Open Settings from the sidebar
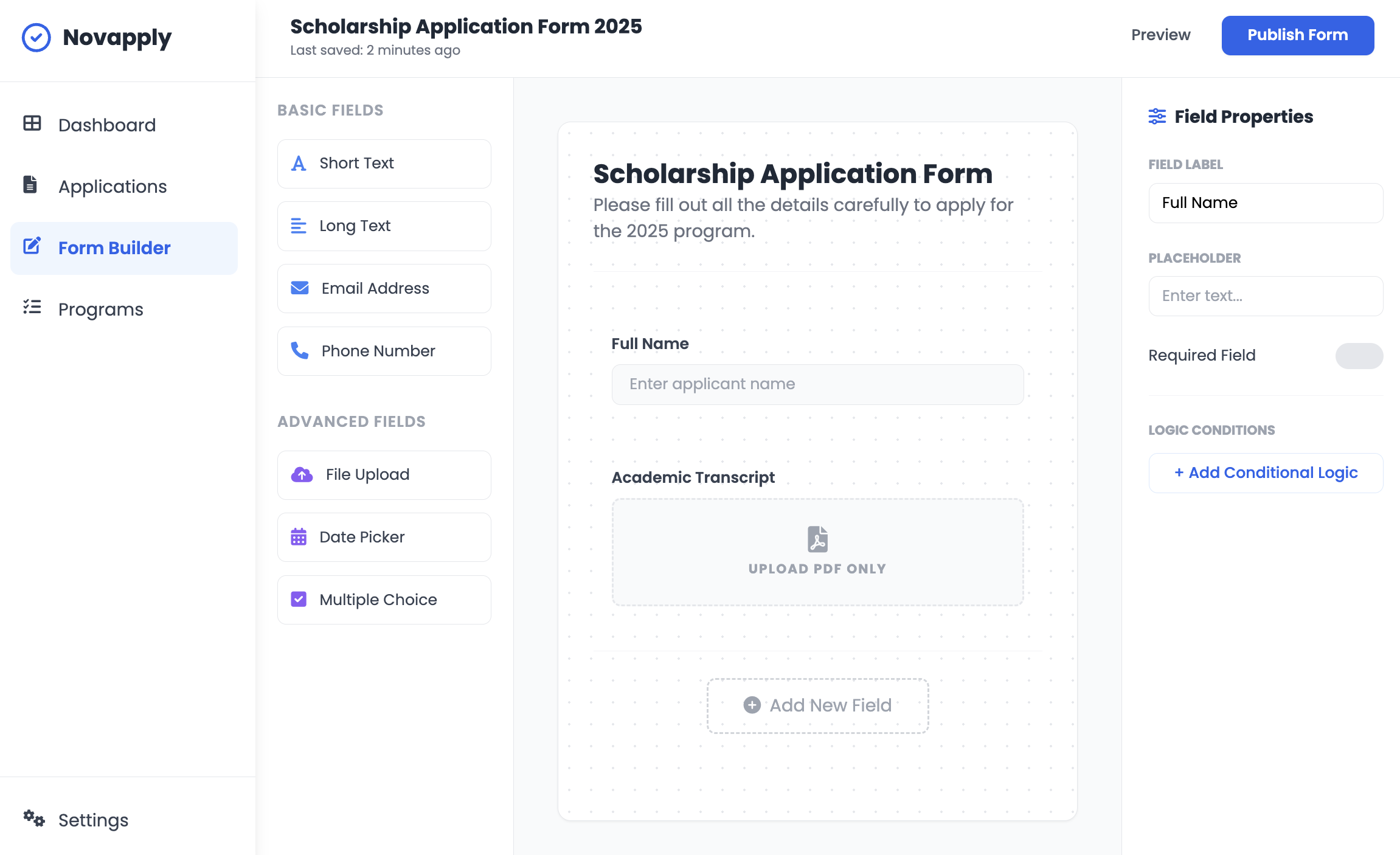 coord(93,820)
